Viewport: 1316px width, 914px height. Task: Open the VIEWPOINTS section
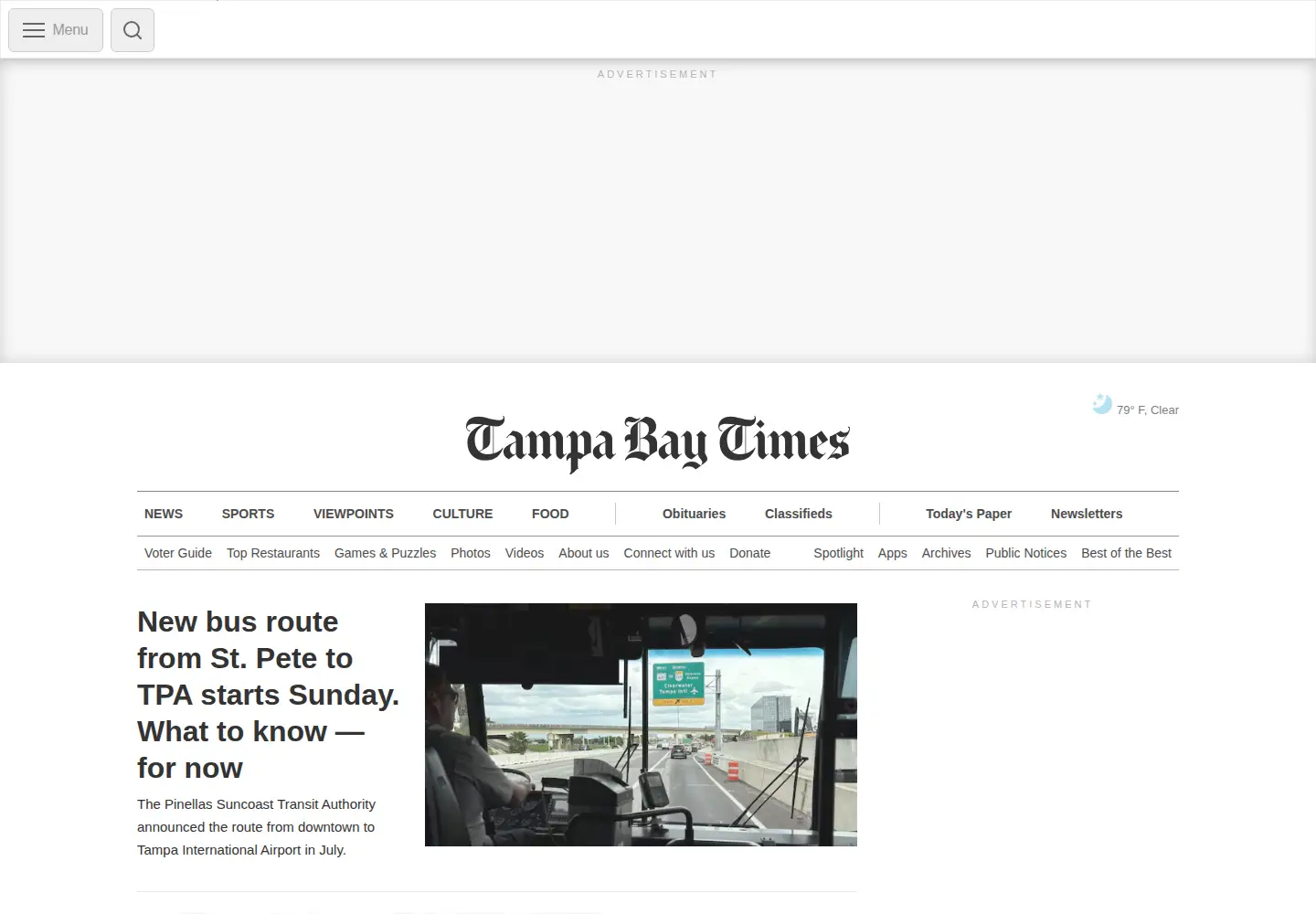[x=354, y=514]
